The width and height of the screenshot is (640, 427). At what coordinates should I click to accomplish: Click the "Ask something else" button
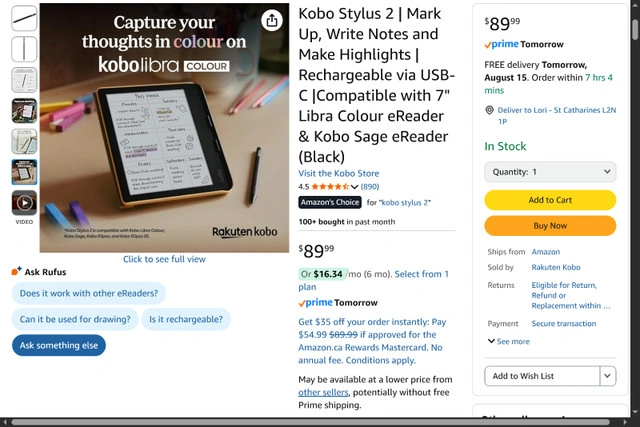[59, 345]
